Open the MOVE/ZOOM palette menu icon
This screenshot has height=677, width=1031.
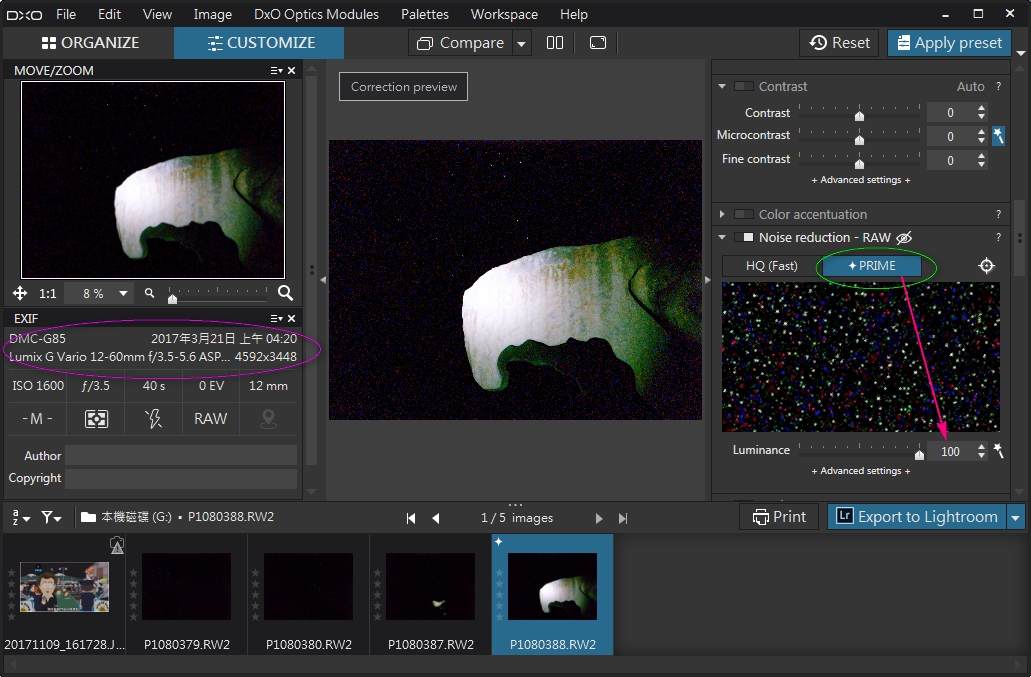(x=276, y=70)
